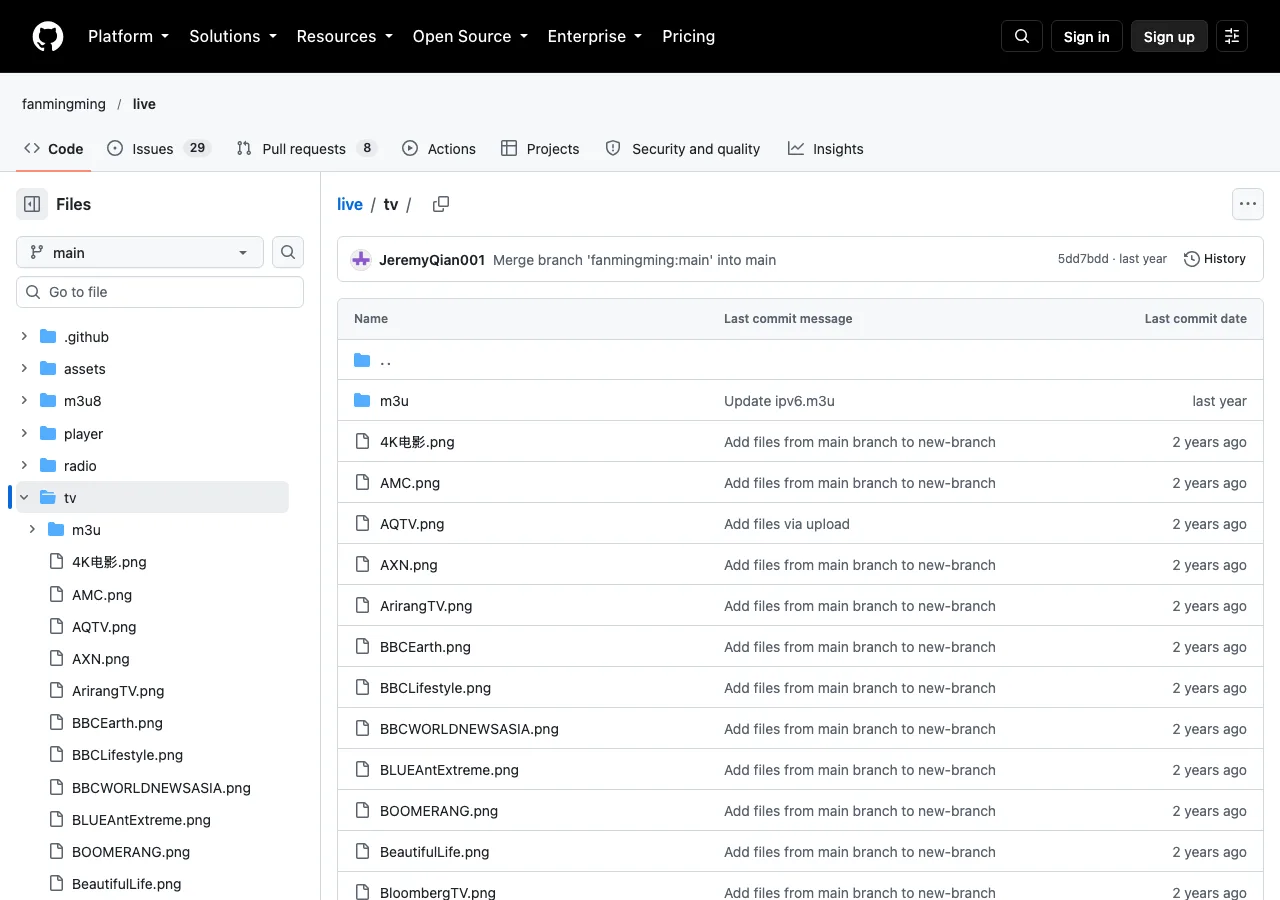Expand the m3u subfolder chevron in tree

pos(32,530)
